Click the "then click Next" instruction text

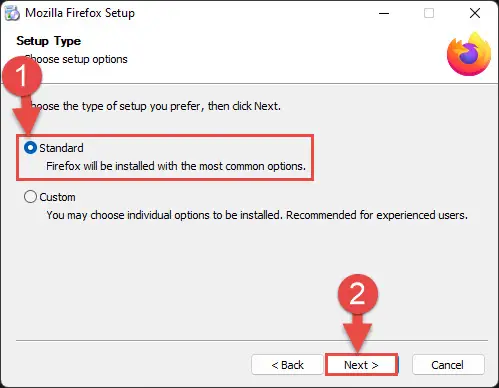pyautogui.click(x=244, y=106)
